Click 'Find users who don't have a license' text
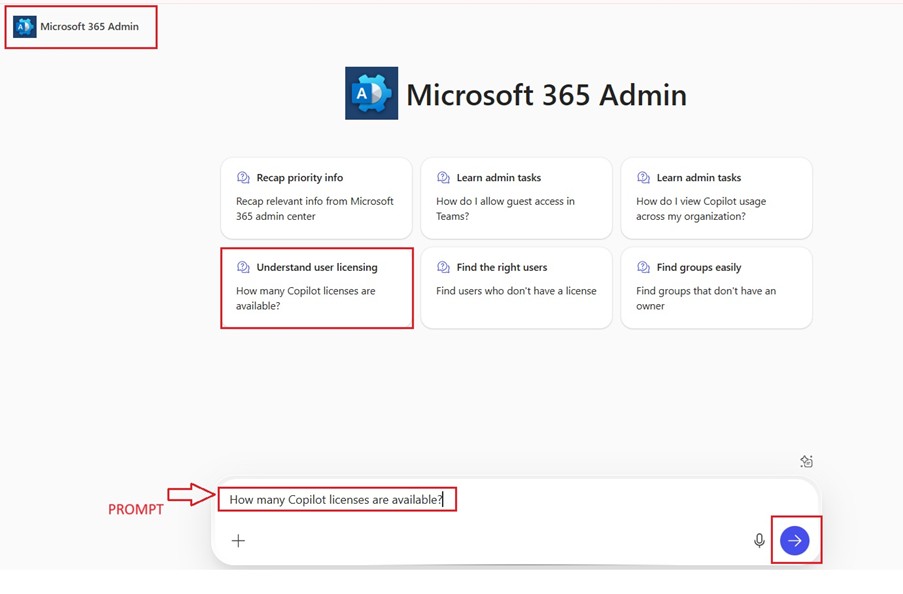The height and width of the screenshot is (594, 903). tap(516, 291)
